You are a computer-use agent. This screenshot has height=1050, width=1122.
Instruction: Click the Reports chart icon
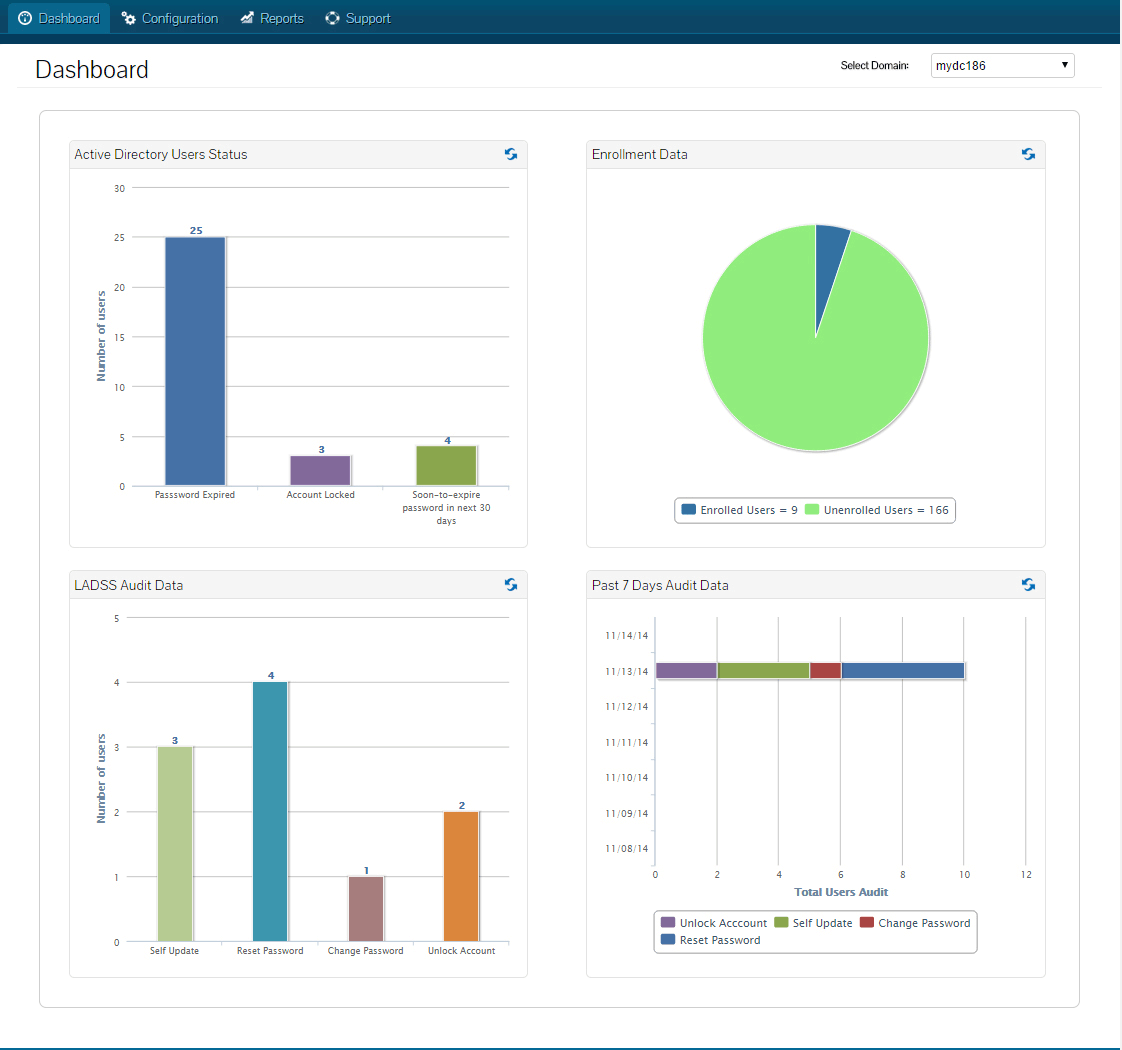point(247,19)
